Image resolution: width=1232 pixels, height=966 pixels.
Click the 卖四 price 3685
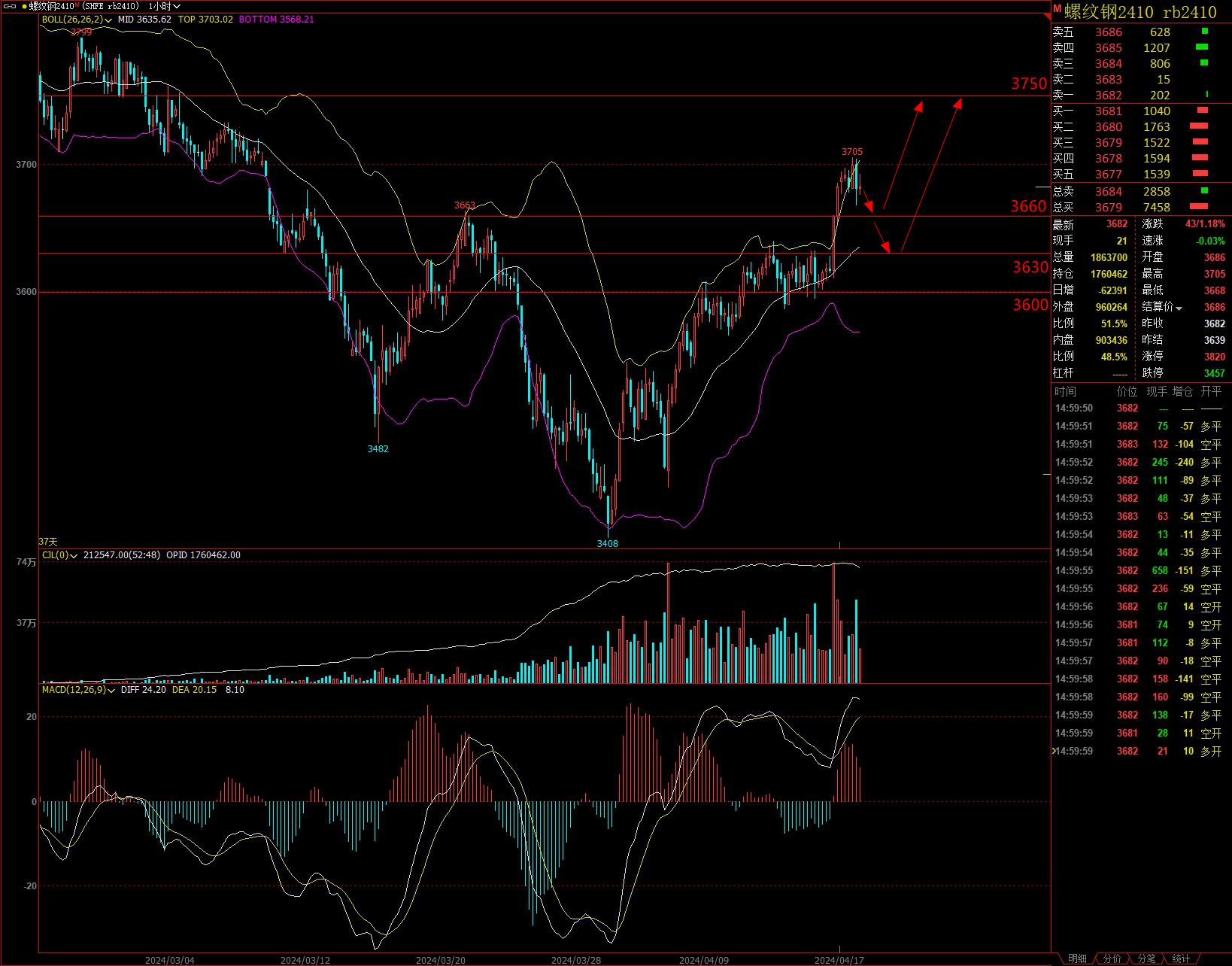click(x=1109, y=48)
